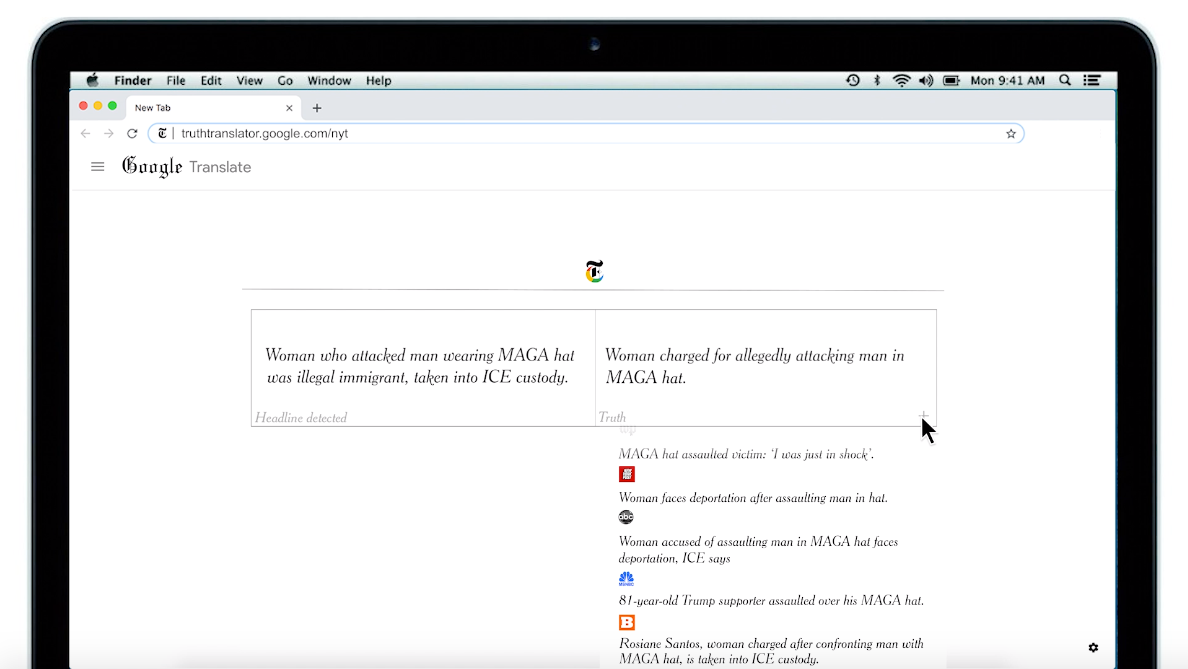Click the MSNBC peacock source icon
Screen dimensions: 1188x669
point(627,579)
